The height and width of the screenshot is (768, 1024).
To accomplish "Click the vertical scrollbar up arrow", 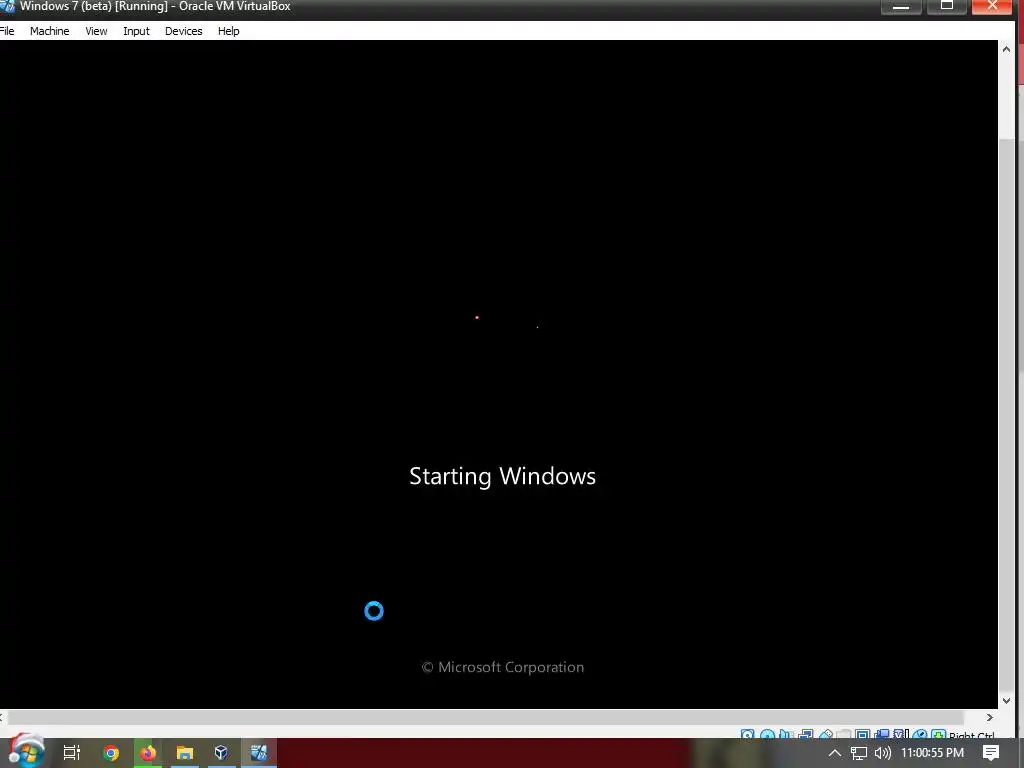I will tap(1006, 49).
